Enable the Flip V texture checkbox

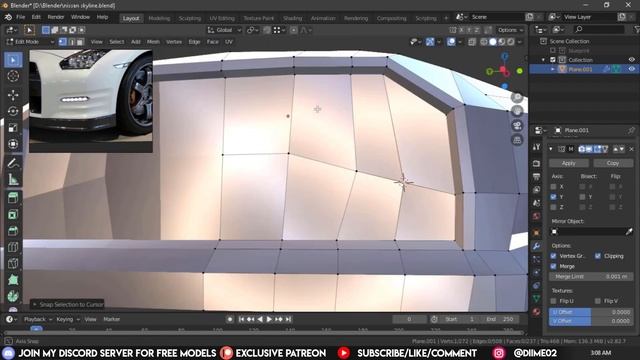pyautogui.click(x=598, y=301)
